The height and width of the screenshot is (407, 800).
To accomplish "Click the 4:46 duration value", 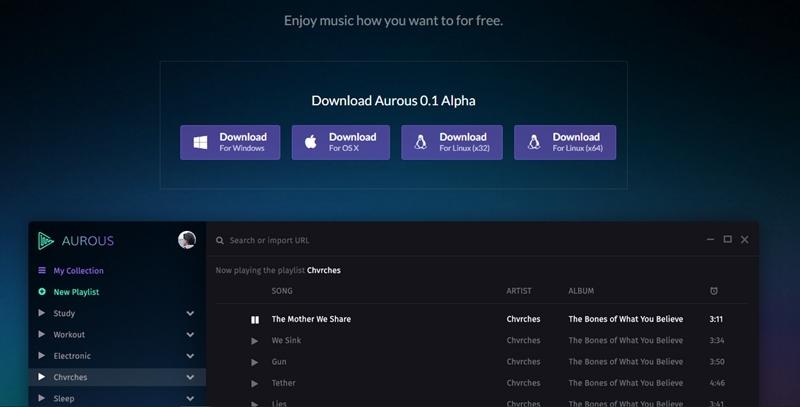I will point(717,383).
